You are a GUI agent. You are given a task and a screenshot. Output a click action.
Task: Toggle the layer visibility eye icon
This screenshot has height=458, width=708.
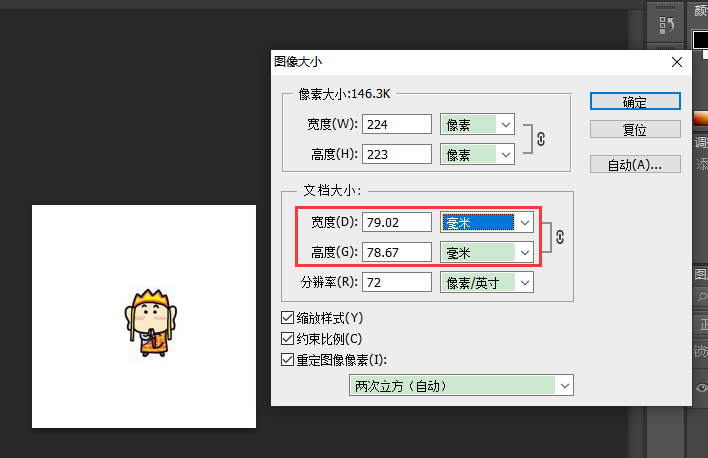(701, 388)
